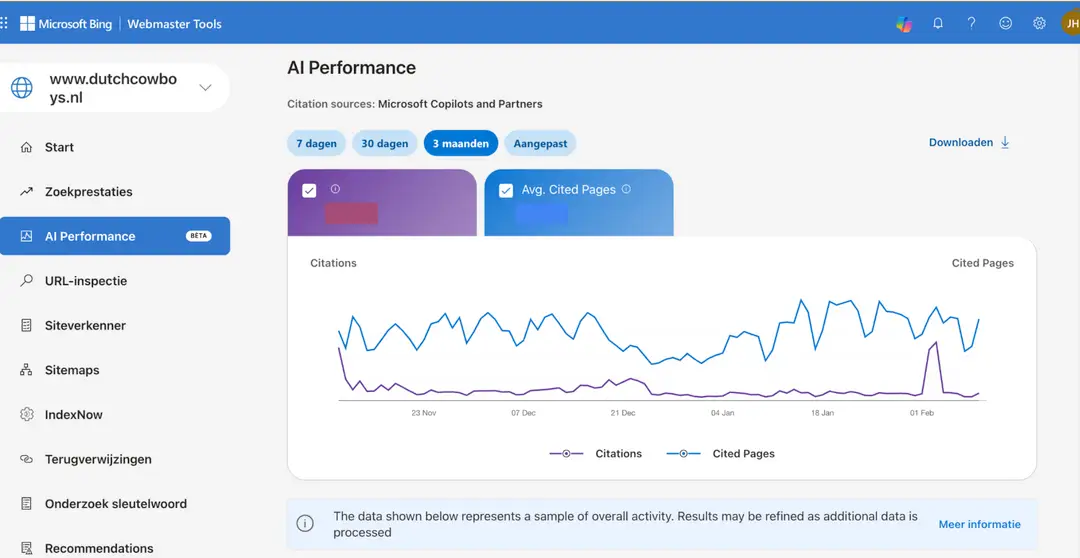Viewport: 1080px width, 558px height.
Task: Click the 18 Jan axis label
Action: (x=822, y=413)
